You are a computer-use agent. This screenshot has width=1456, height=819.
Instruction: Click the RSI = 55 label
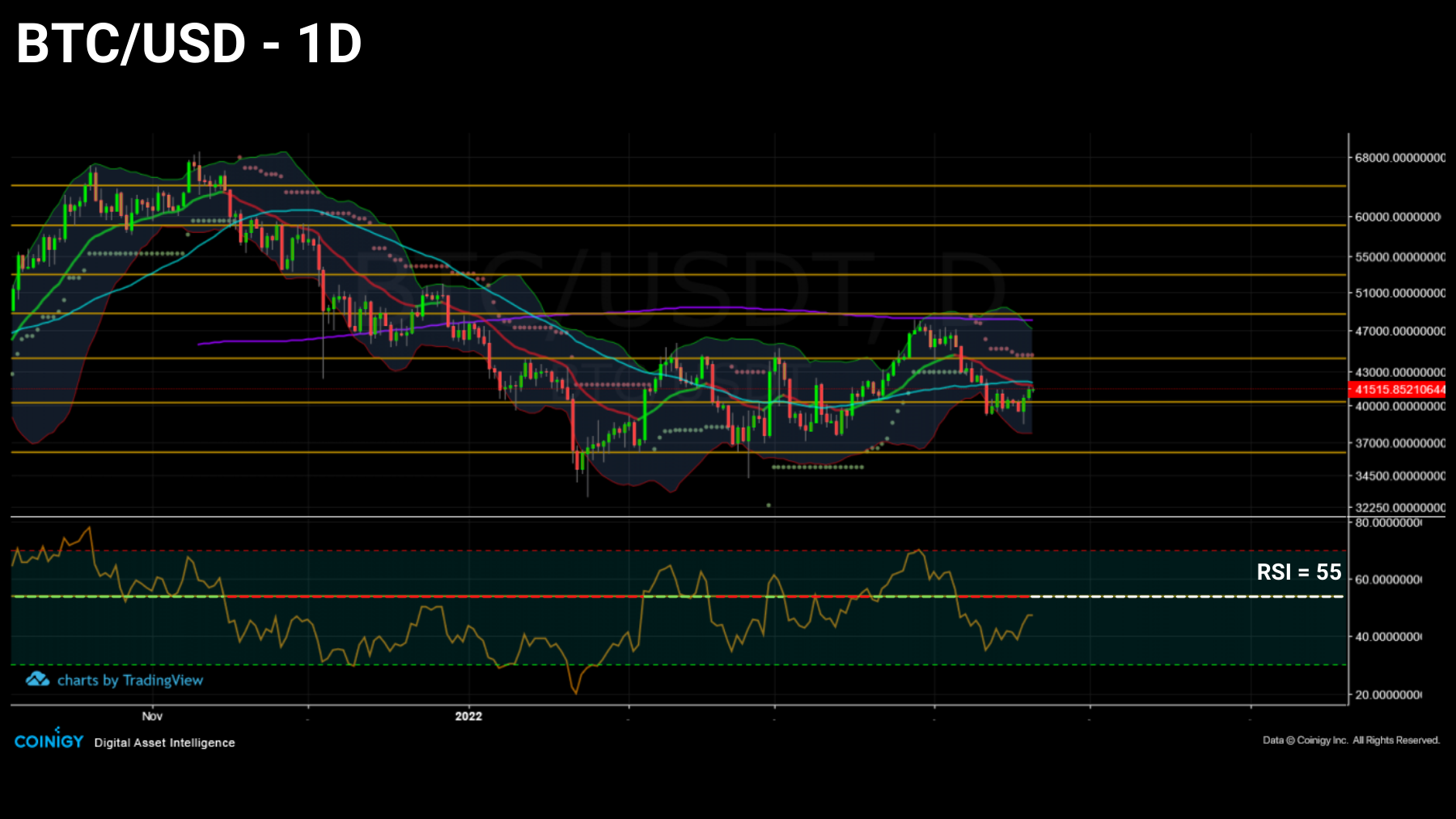click(x=1298, y=572)
